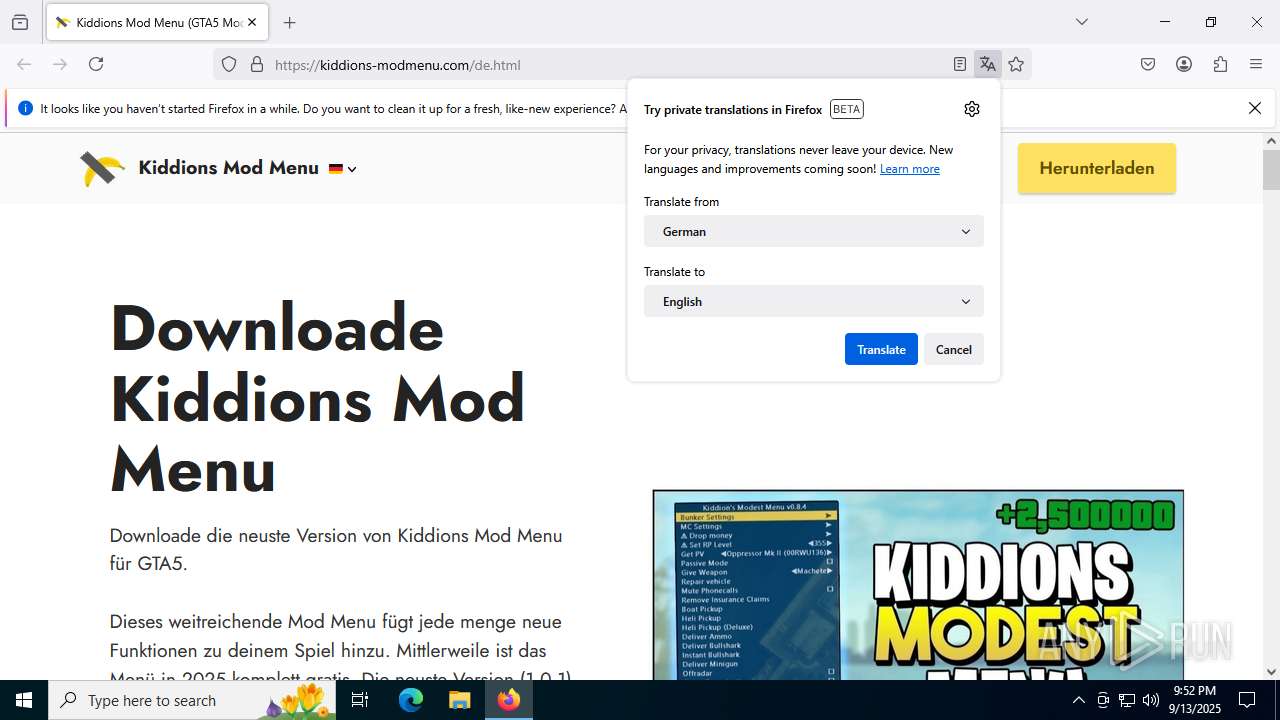Open the notification center icon
The image size is (1280, 720).
coord(1247,700)
